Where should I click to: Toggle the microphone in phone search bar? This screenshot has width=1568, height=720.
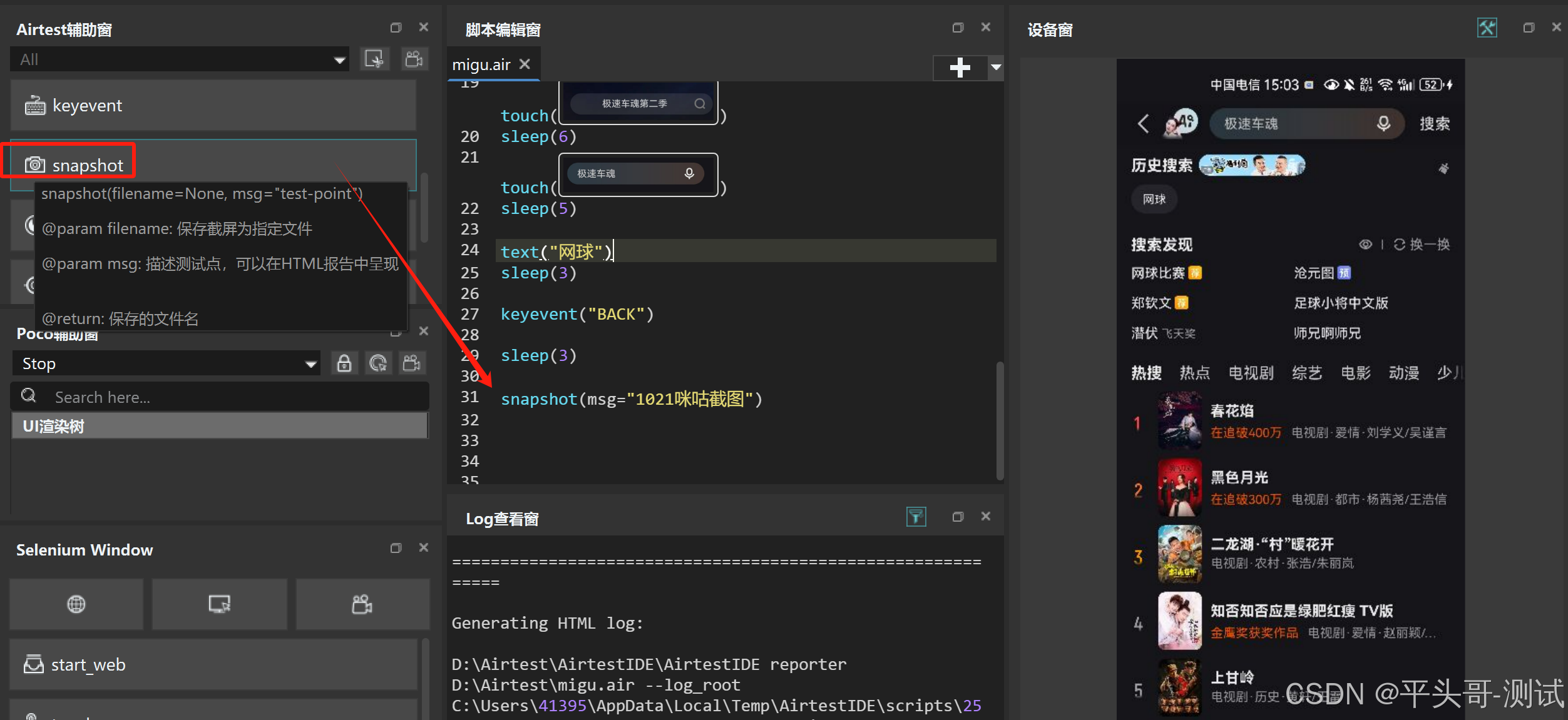pyautogui.click(x=1383, y=124)
